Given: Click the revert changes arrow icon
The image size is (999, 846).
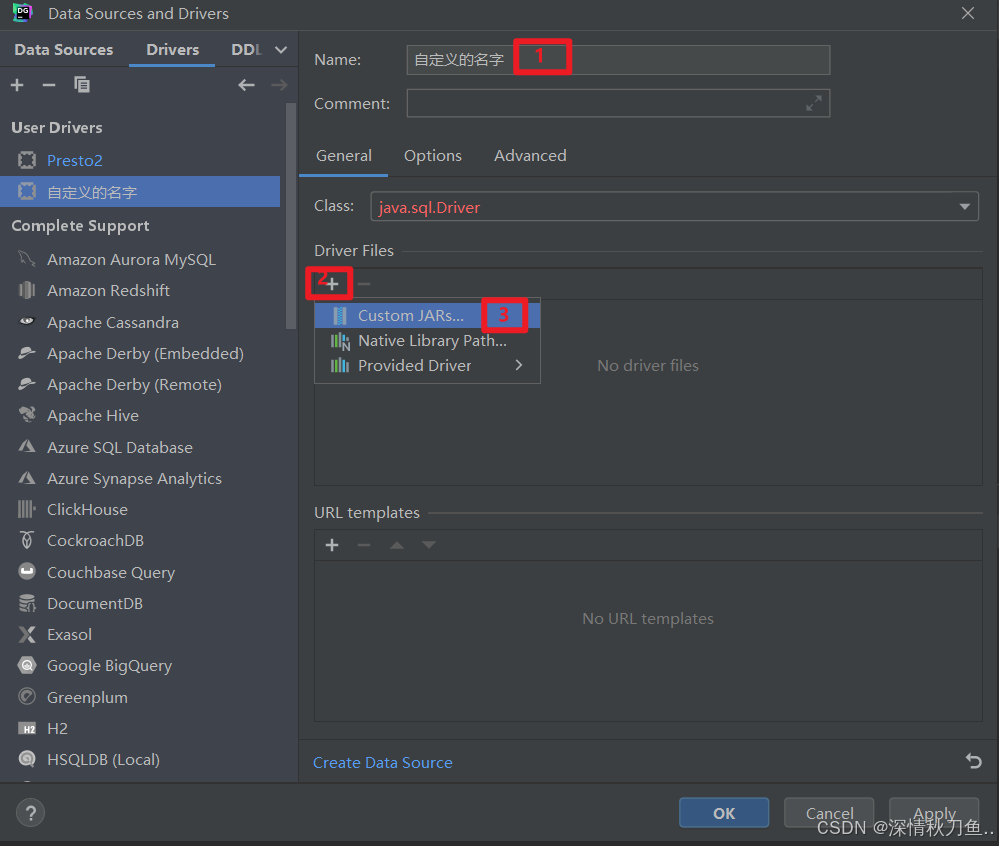Looking at the screenshot, I should tap(974, 761).
